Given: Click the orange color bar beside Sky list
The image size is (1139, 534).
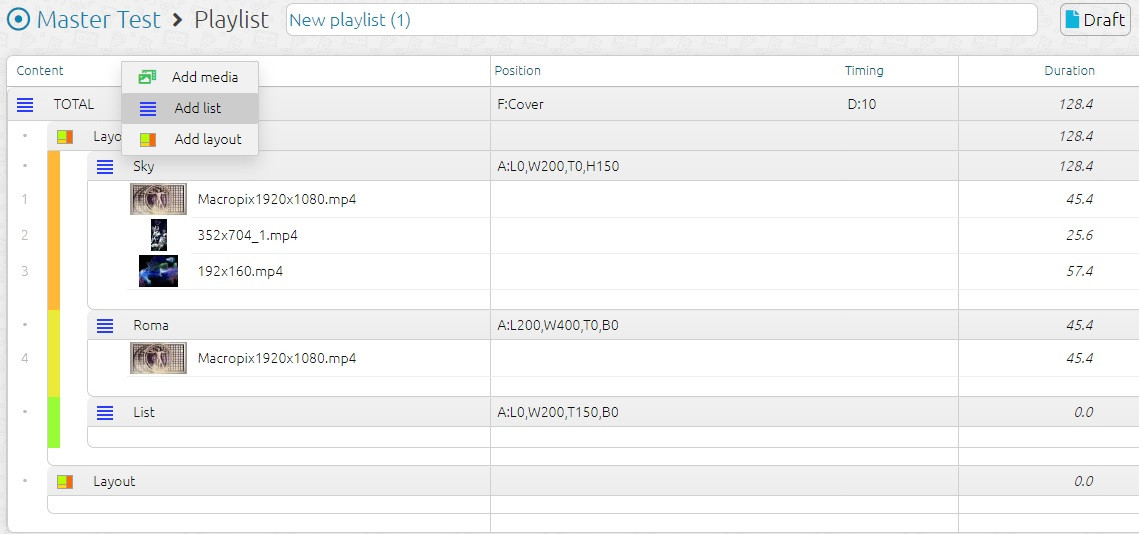Looking at the screenshot, I should coord(54,230).
